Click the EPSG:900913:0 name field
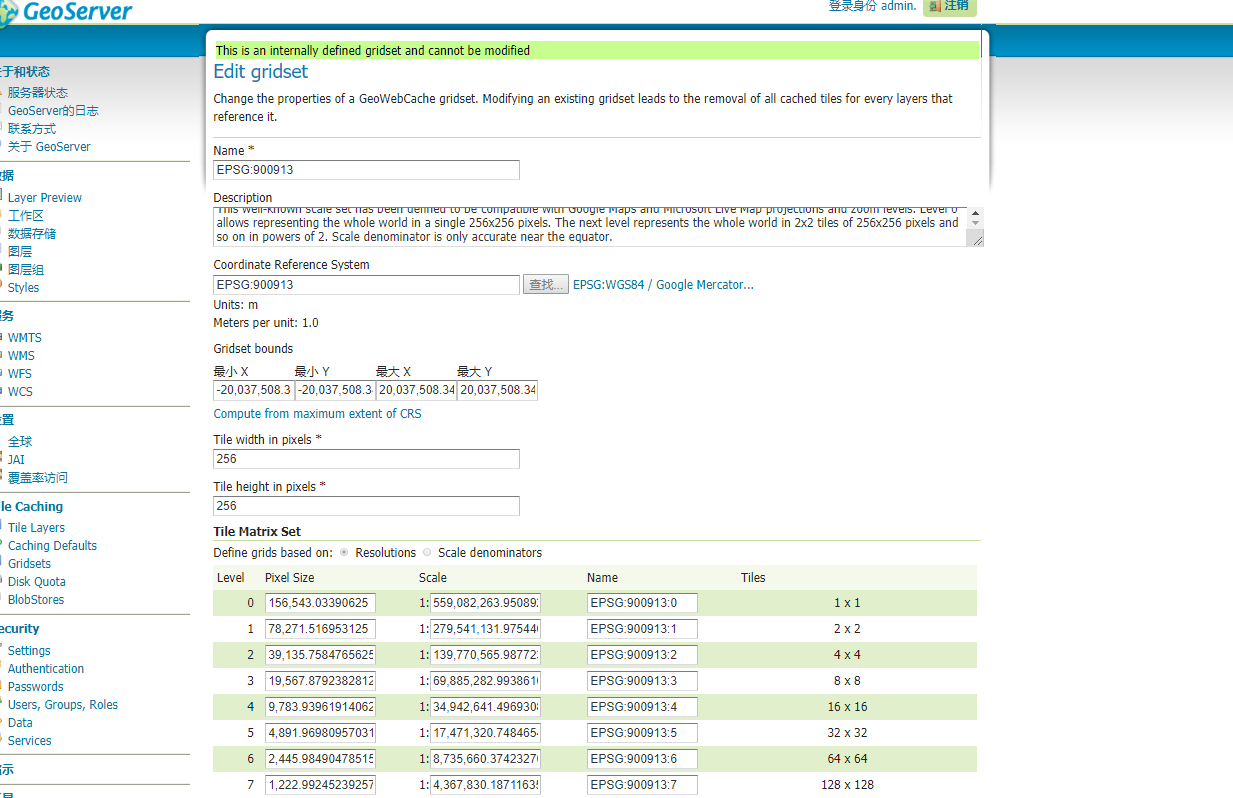This screenshot has width=1233, height=798. click(642, 603)
